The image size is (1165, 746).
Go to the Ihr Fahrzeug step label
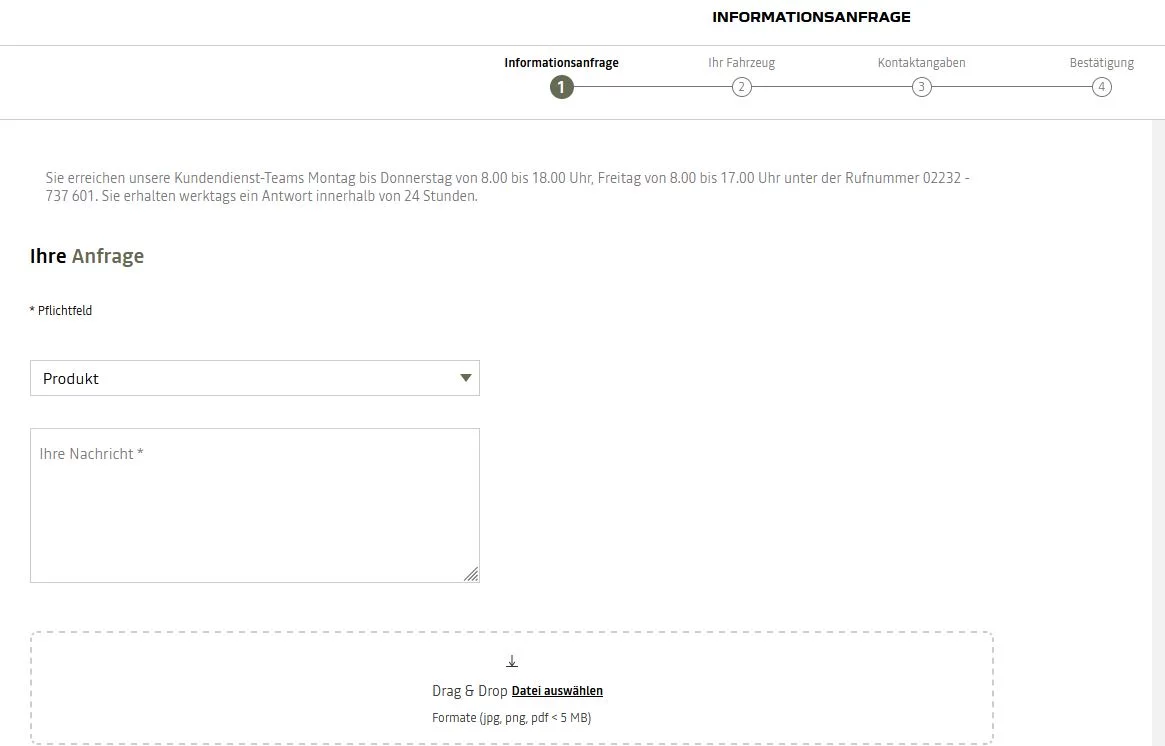(x=741, y=63)
